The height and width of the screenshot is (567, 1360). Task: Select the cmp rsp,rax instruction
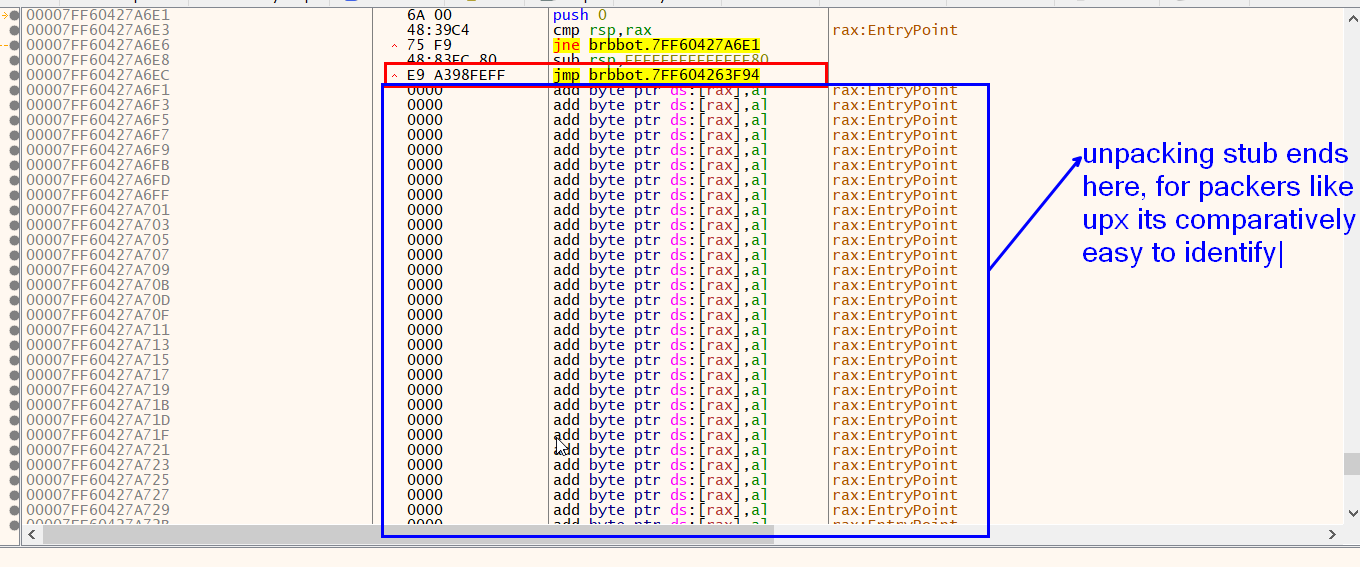coord(602,30)
